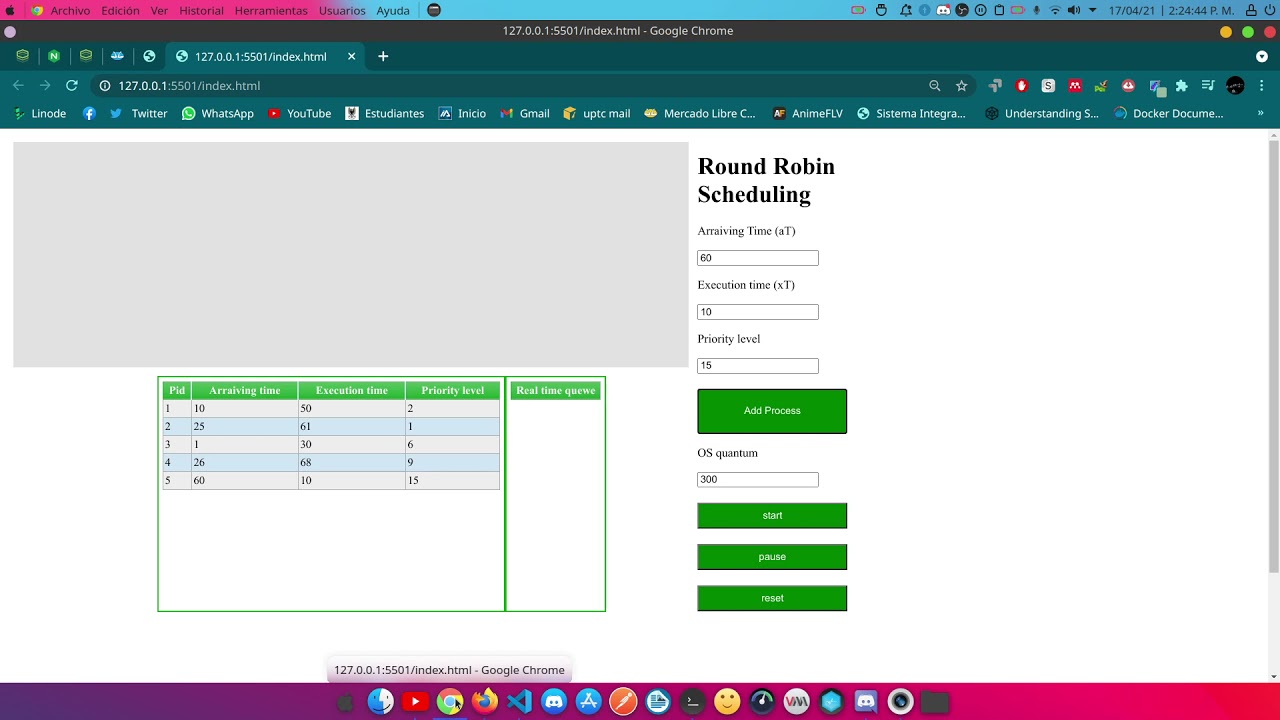This screenshot has height=720, width=1280.
Task: Open a new tab with the plus button
Action: pos(383,57)
